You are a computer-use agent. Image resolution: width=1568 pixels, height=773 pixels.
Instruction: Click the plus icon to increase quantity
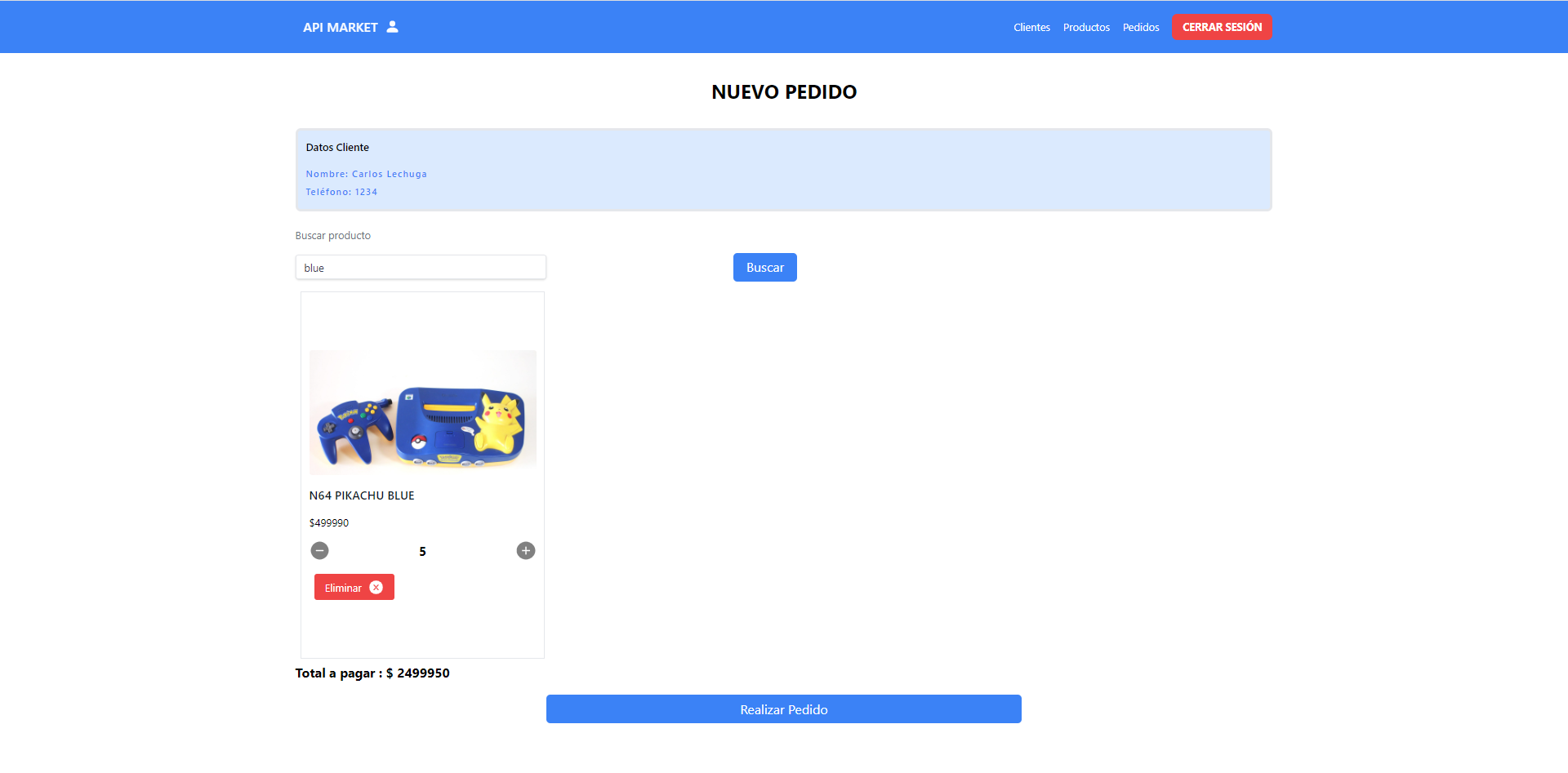coord(525,550)
